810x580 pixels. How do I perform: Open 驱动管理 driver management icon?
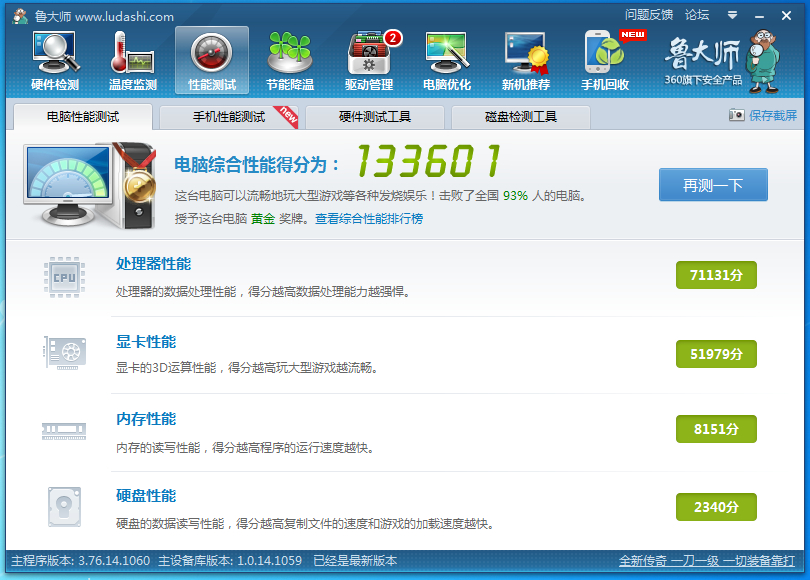[x=369, y=52]
